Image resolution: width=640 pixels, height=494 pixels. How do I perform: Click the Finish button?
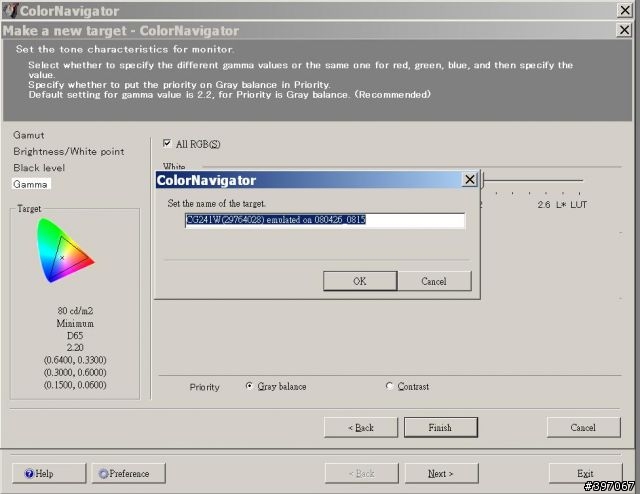coord(440,427)
